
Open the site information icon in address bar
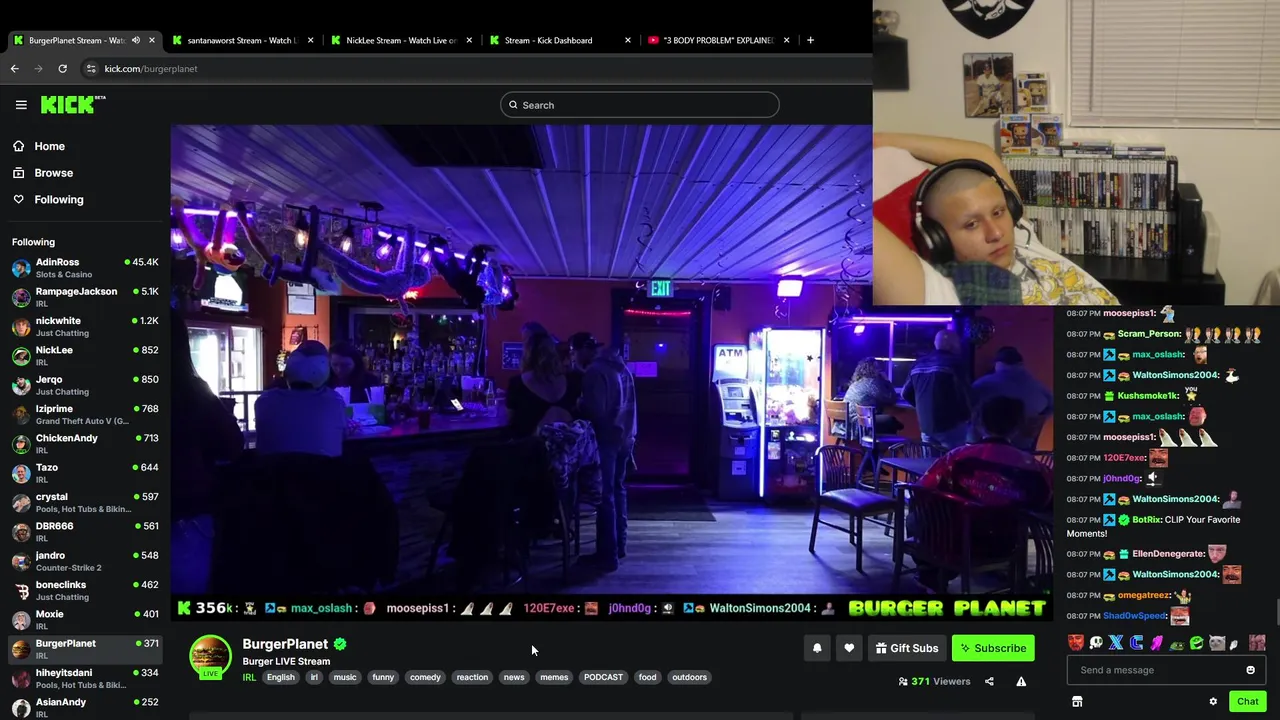[91, 68]
